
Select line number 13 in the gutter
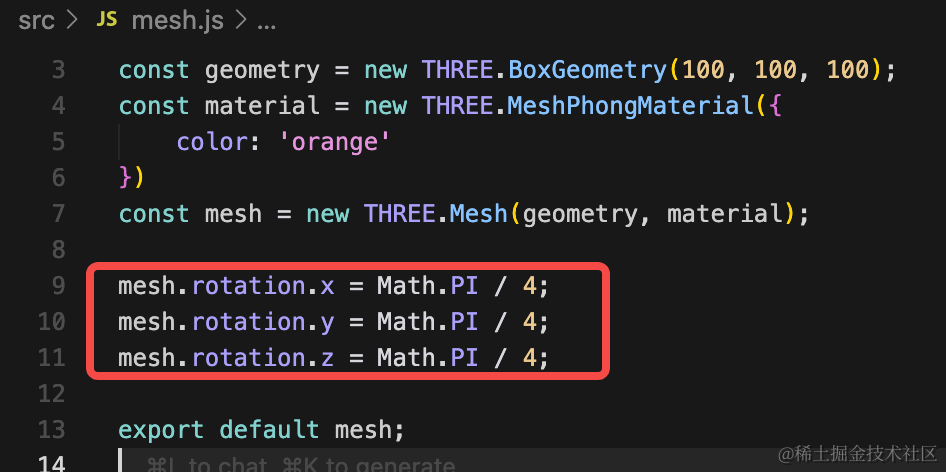click(51, 429)
